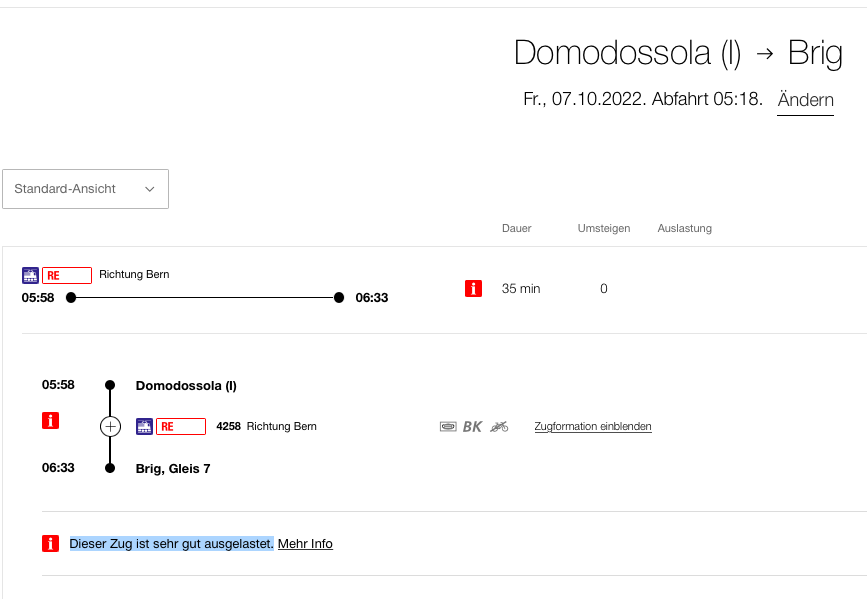Click the red info icon below 05:58 departure
867x599 pixels.
50,420
